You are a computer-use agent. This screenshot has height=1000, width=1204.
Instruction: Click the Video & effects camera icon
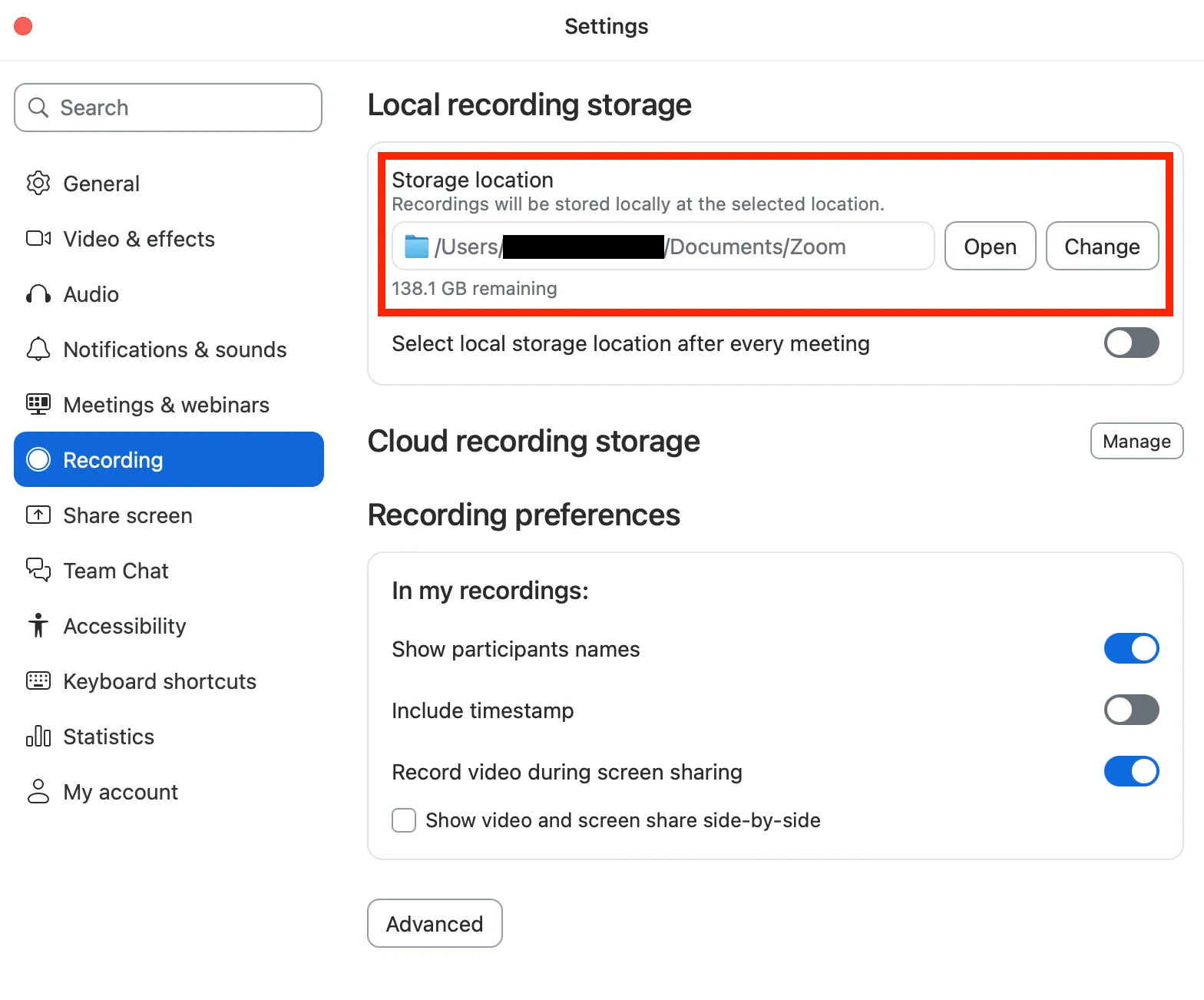(38, 239)
